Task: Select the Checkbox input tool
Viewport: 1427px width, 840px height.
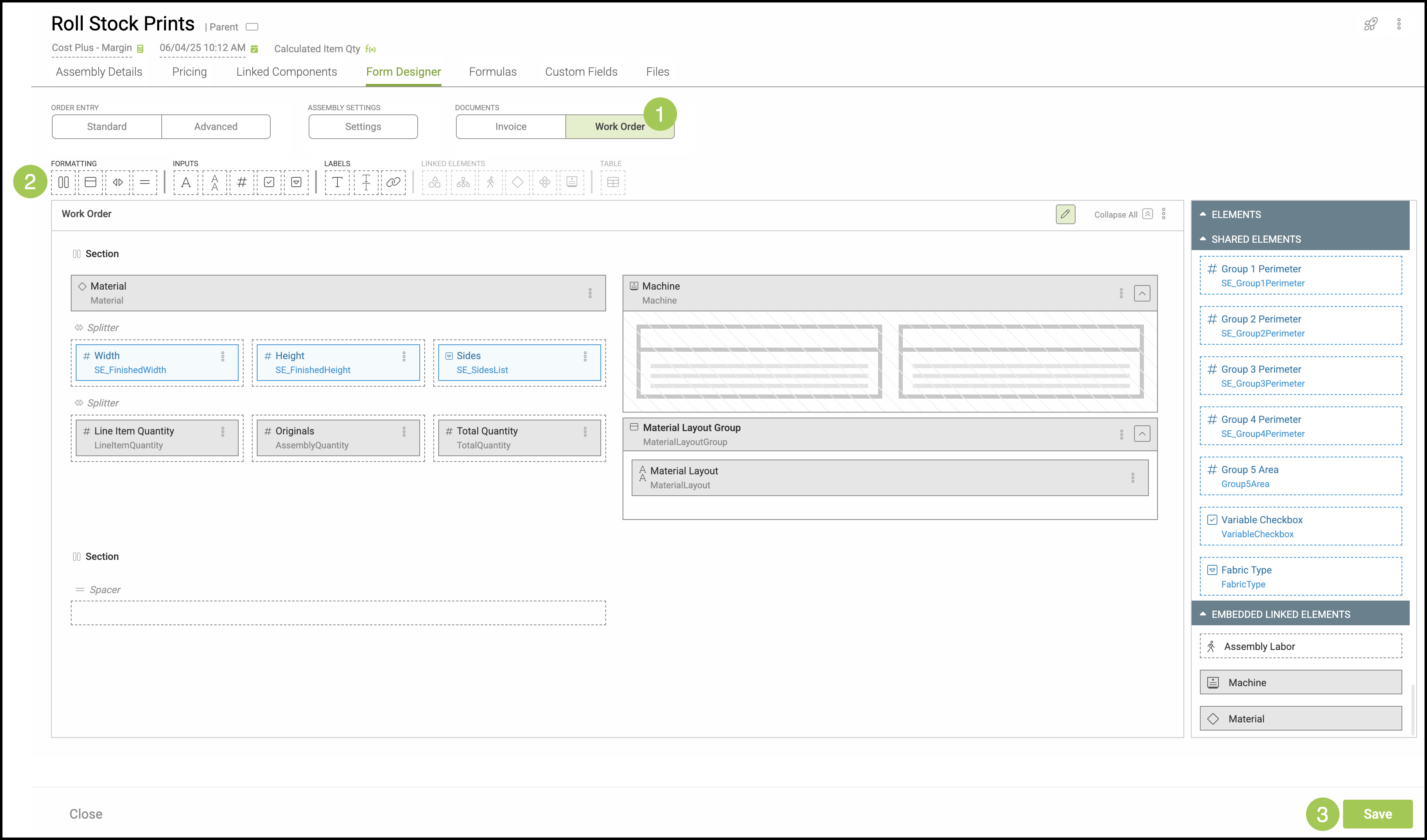Action: point(269,182)
